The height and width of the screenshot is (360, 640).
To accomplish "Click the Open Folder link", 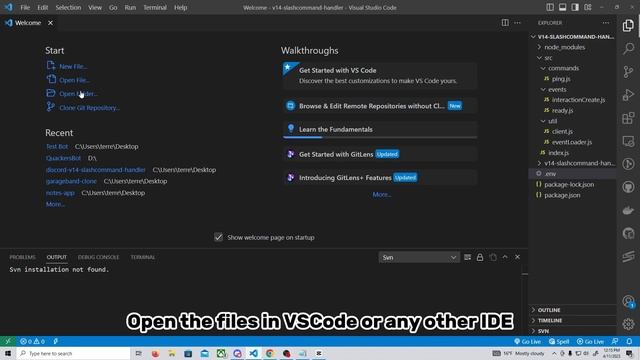I will [78, 94].
